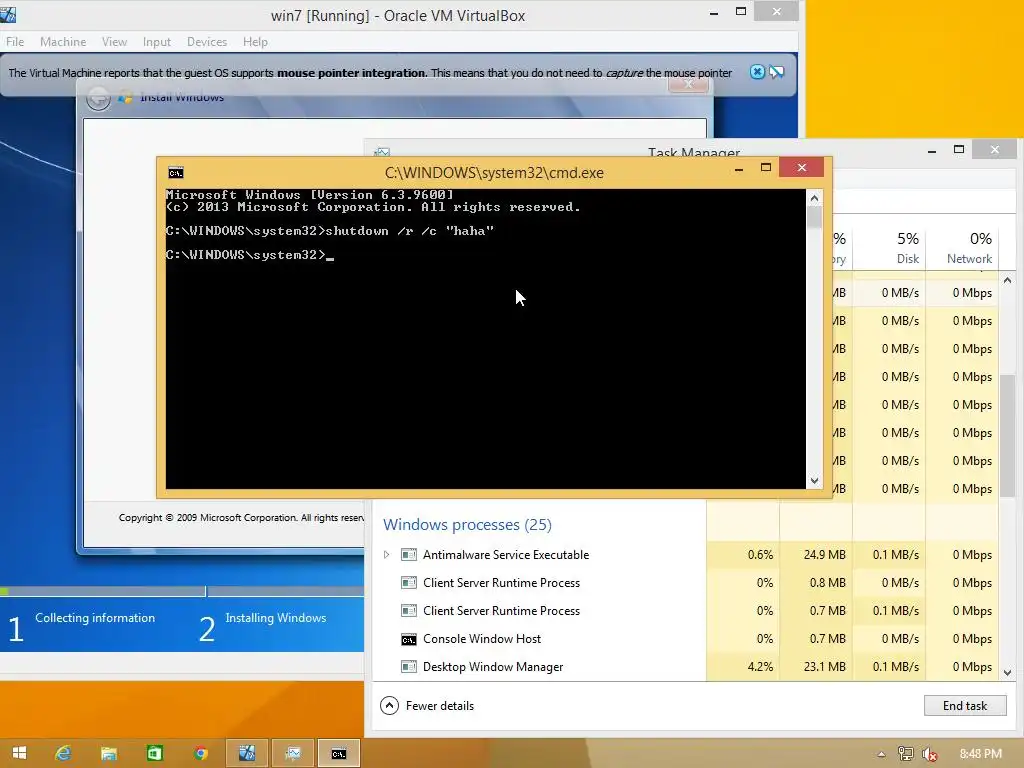
Task: Sort by the Disk column header
Action: coord(890,248)
